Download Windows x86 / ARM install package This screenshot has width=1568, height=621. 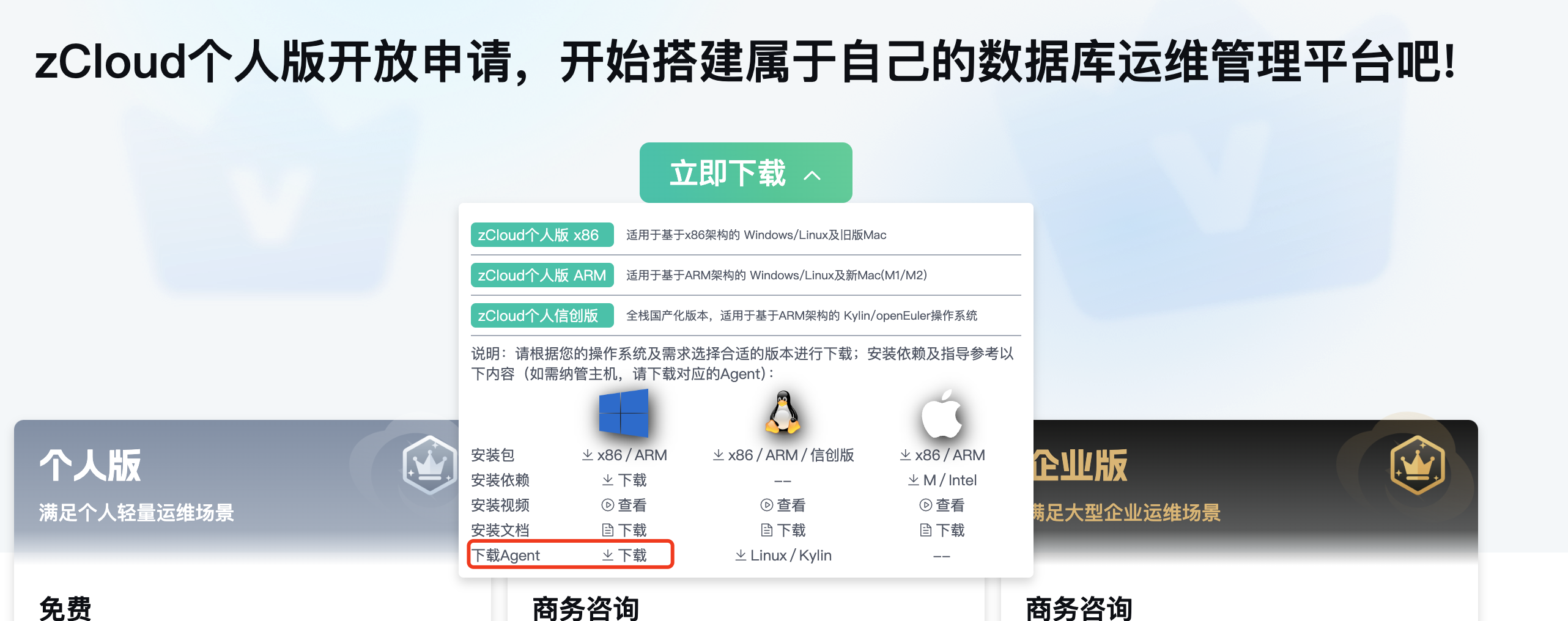tap(624, 455)
